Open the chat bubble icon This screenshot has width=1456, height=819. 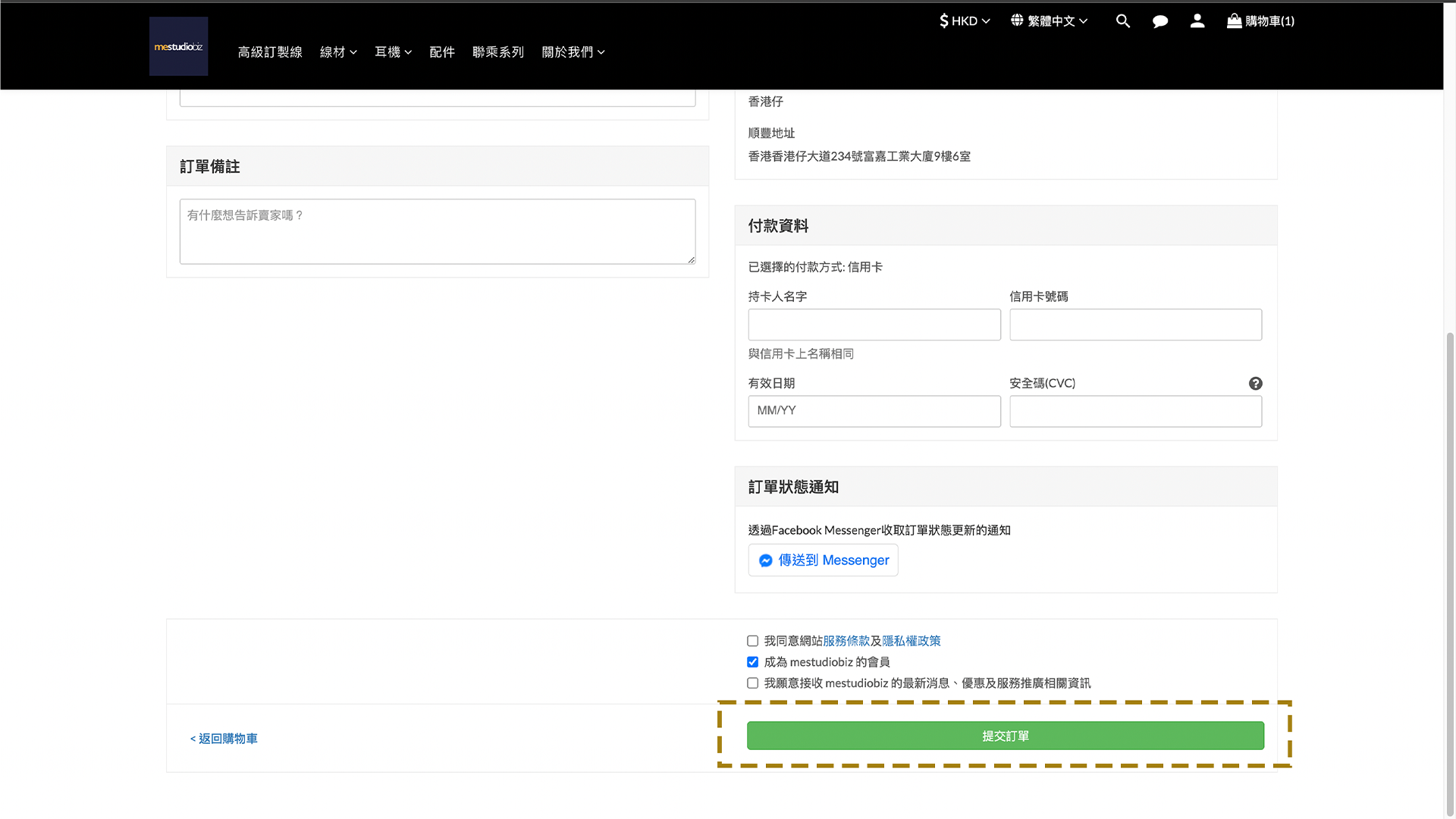pyautogui.click(x=1160, y=21)
